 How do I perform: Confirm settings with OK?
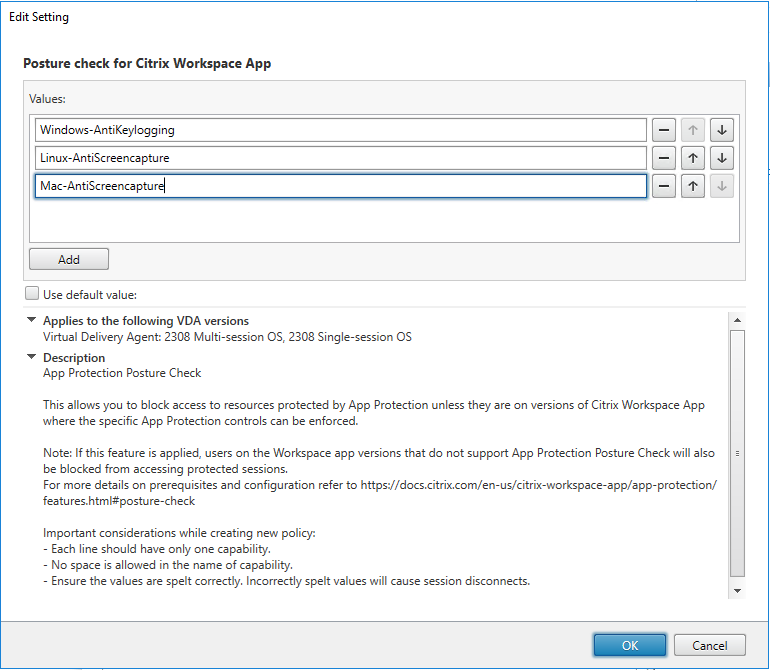pyautogui.click(x=630, y=645)
